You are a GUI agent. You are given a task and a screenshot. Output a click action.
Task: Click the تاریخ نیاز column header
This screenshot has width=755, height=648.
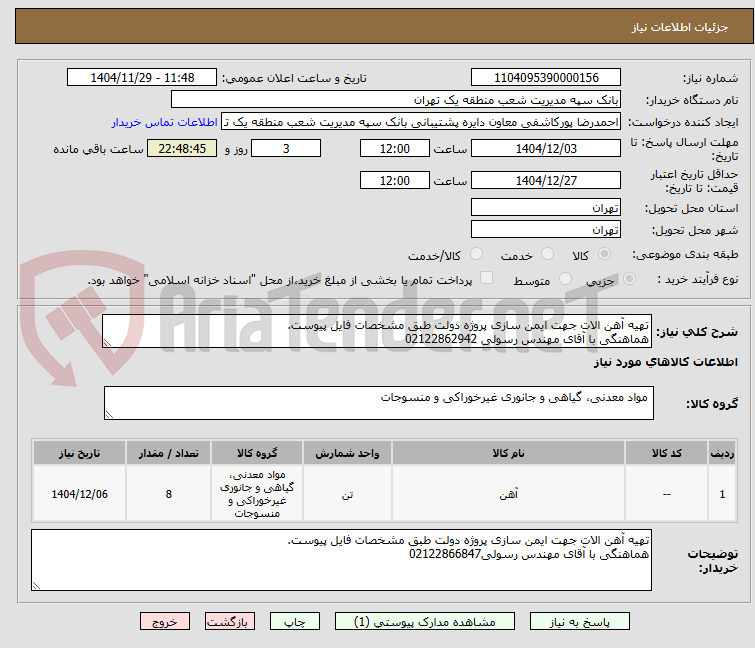click(79, 453)
